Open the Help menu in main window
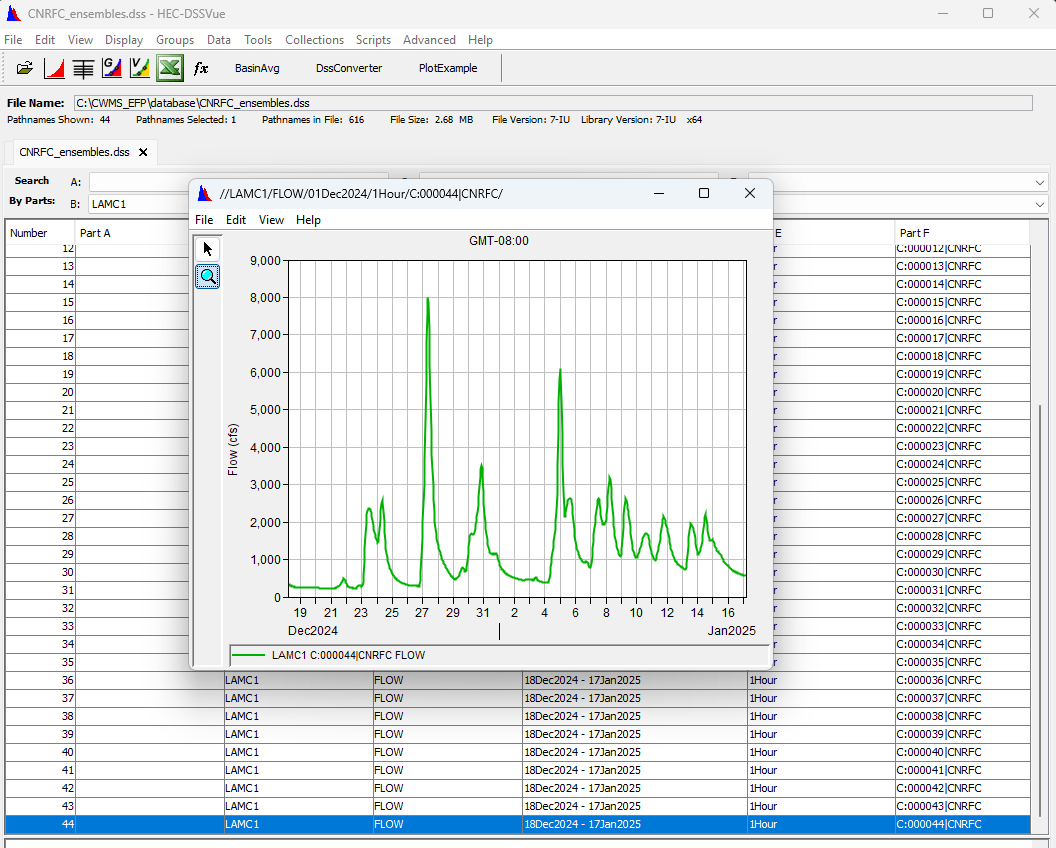 (480, 40)
